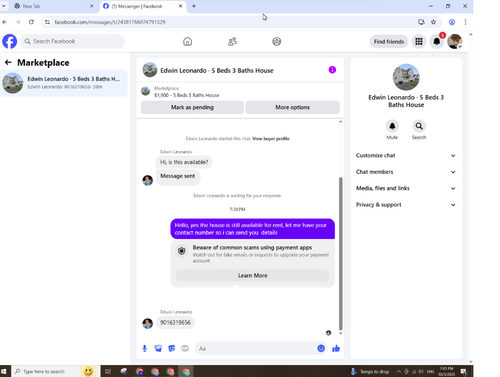Open the notifications bell in header
The image size is (500, 377).
click(437, 41)
